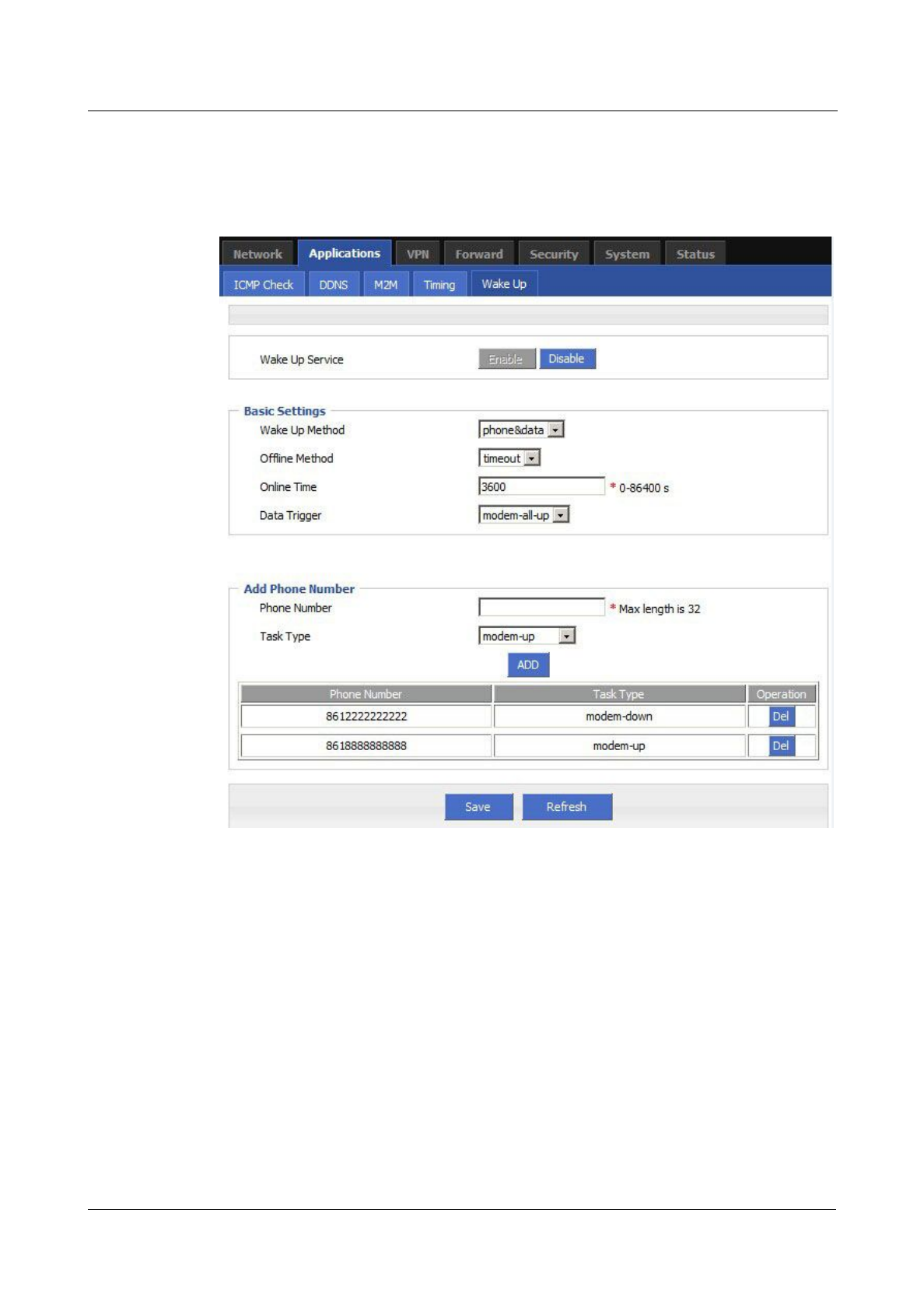This screenshot has height=1308, width=924.
Task: Click the ADD button
Action: (528, 665)
